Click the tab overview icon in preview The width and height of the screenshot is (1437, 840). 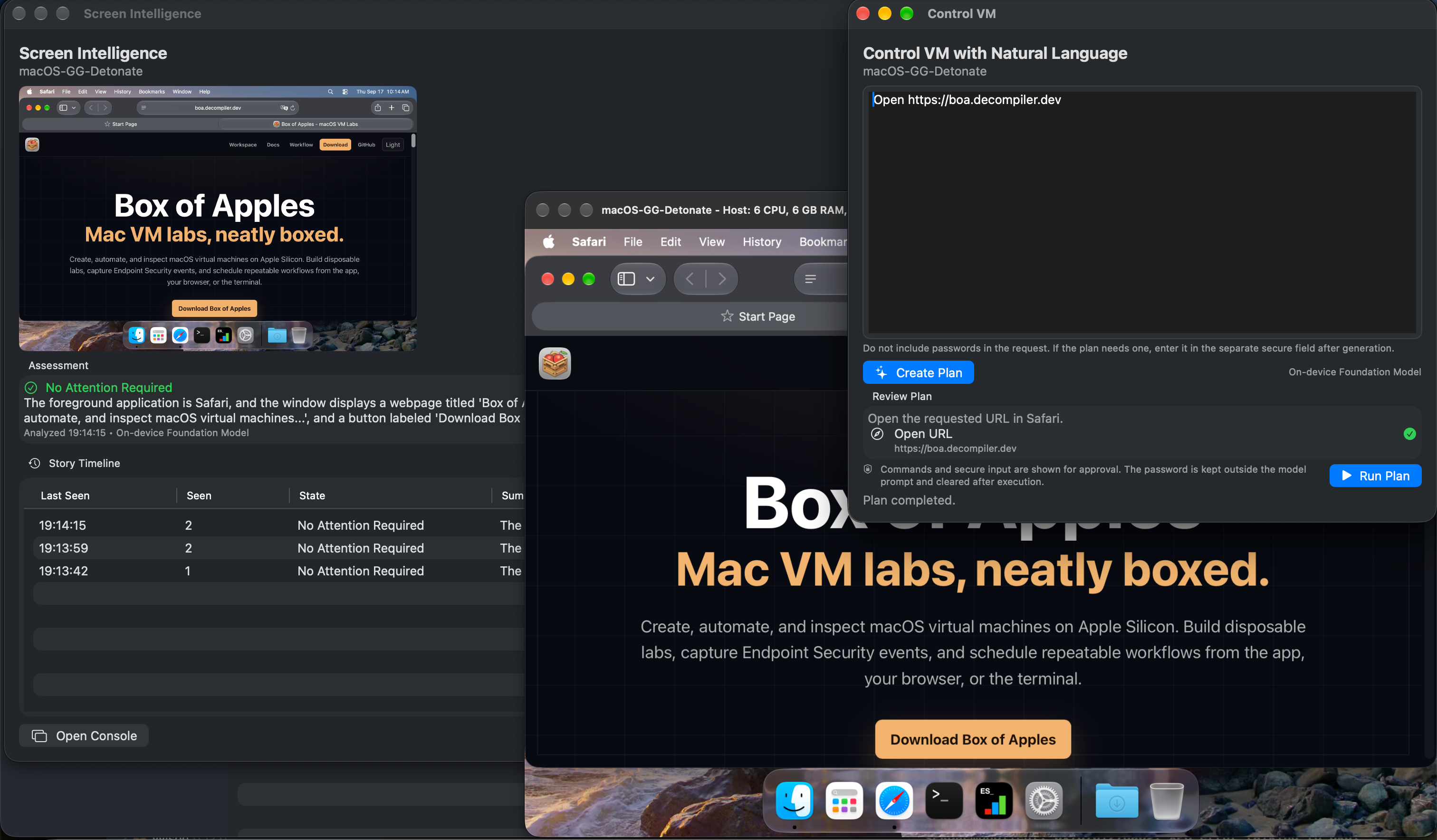(x=406, y=108)
